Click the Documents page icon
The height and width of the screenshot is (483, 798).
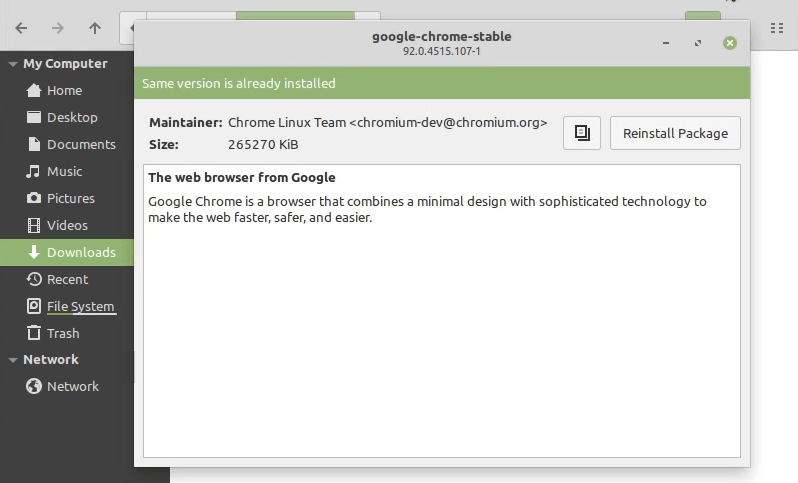tap(34, 145)
